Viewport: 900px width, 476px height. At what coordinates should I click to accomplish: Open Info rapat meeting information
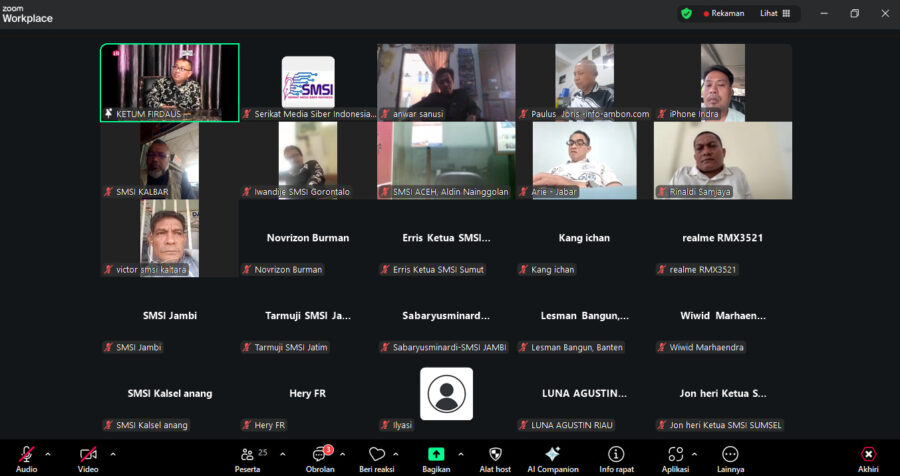pyautogui.click(x=616, y=455)
